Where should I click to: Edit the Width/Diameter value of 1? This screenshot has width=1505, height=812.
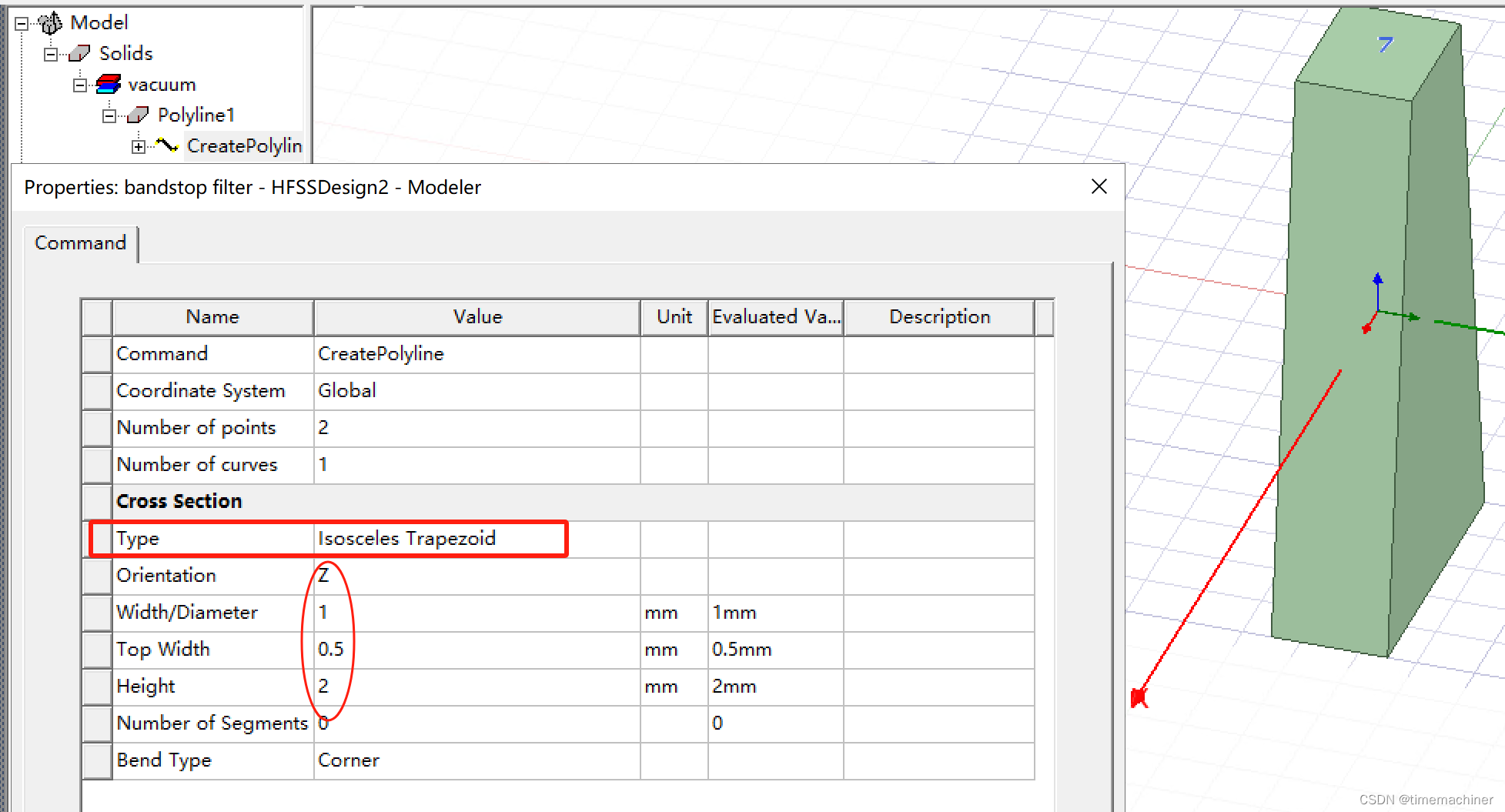point(324,612)
